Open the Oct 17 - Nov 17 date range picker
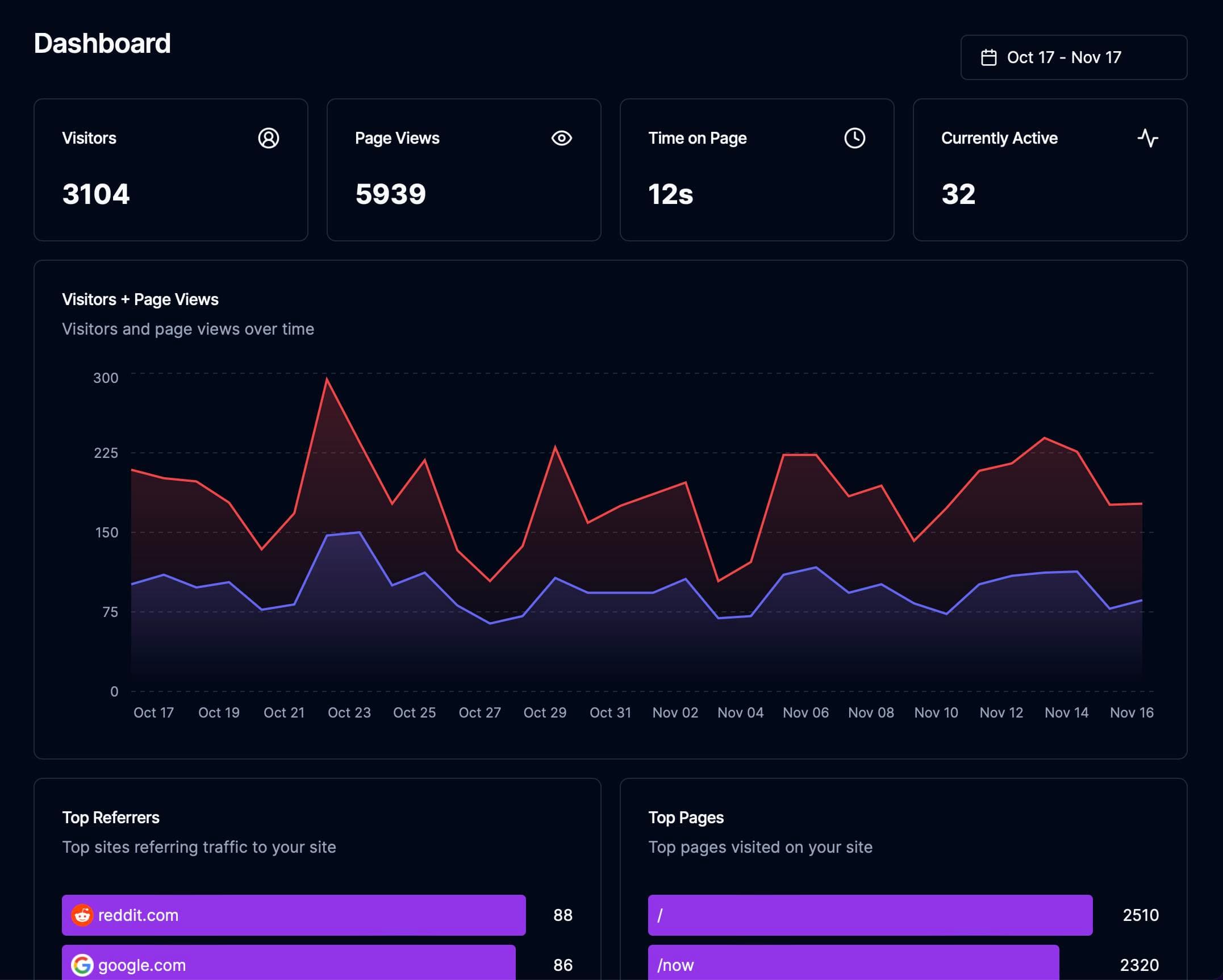Viewport: 1223px width, 980px height. [x=1073, y=57]
